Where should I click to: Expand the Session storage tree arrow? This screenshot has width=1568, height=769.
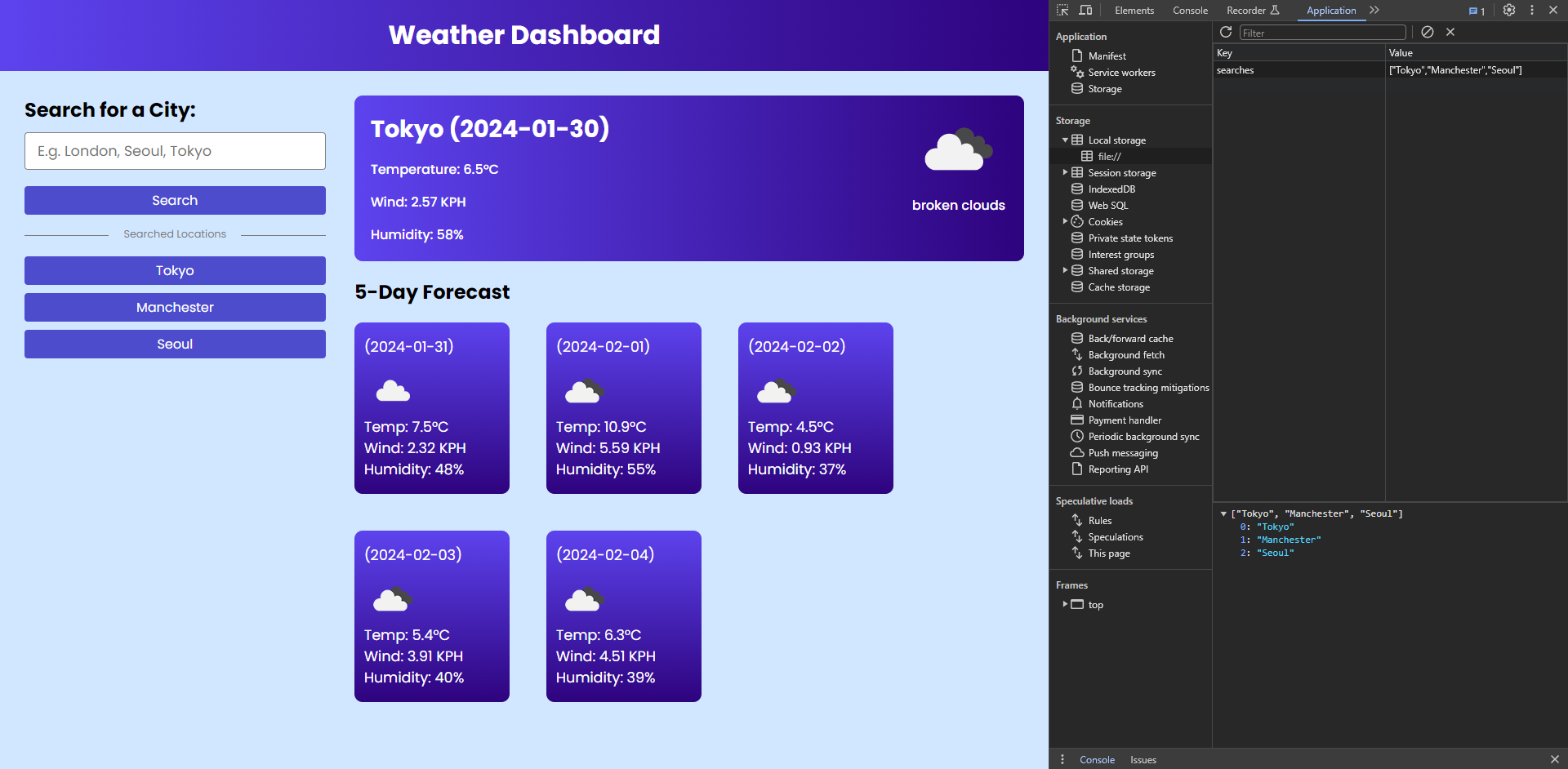[1065, 173]
